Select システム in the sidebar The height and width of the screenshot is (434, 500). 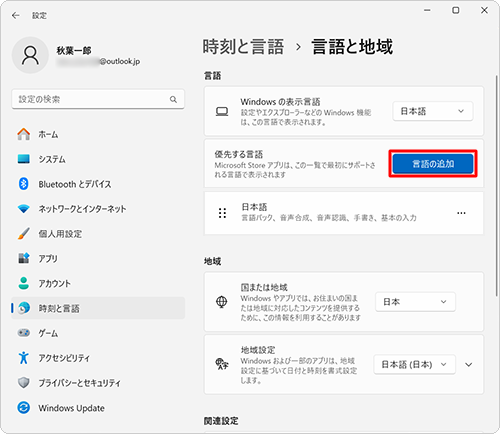[98, 159]
